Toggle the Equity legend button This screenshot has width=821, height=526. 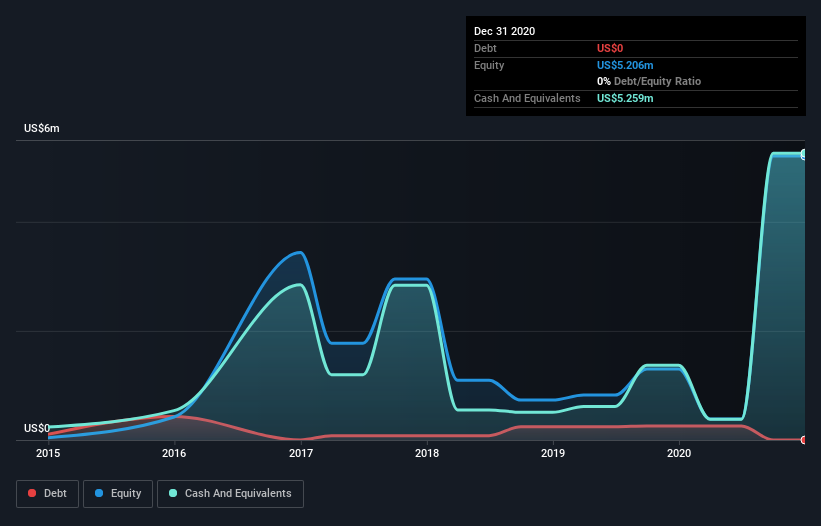pos(118,494)
